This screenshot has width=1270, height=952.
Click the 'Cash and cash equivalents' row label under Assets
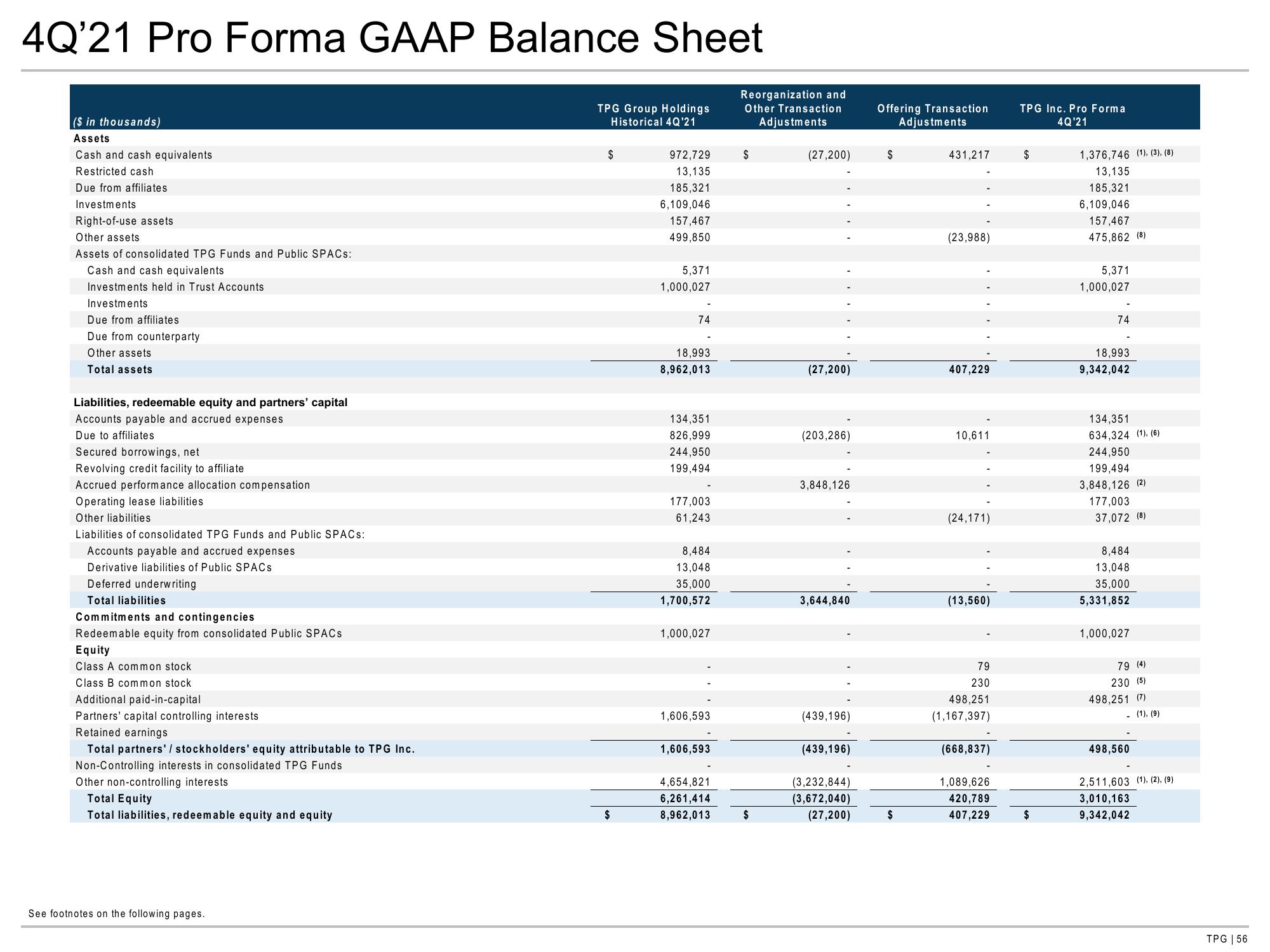coord(144,155)
